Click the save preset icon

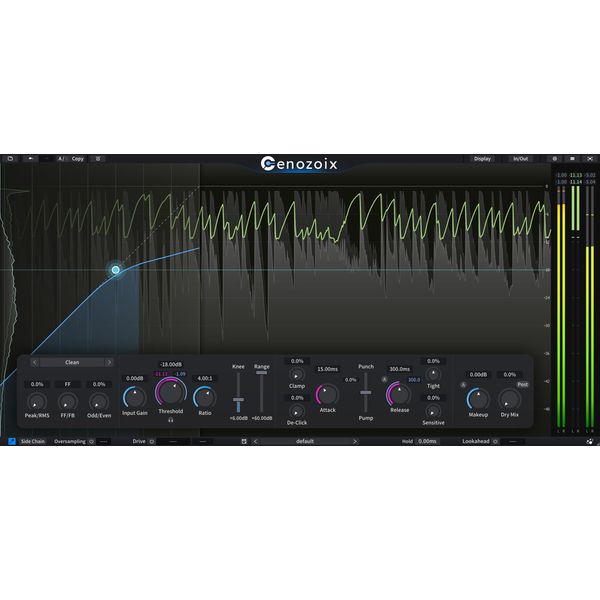(244, 441)
